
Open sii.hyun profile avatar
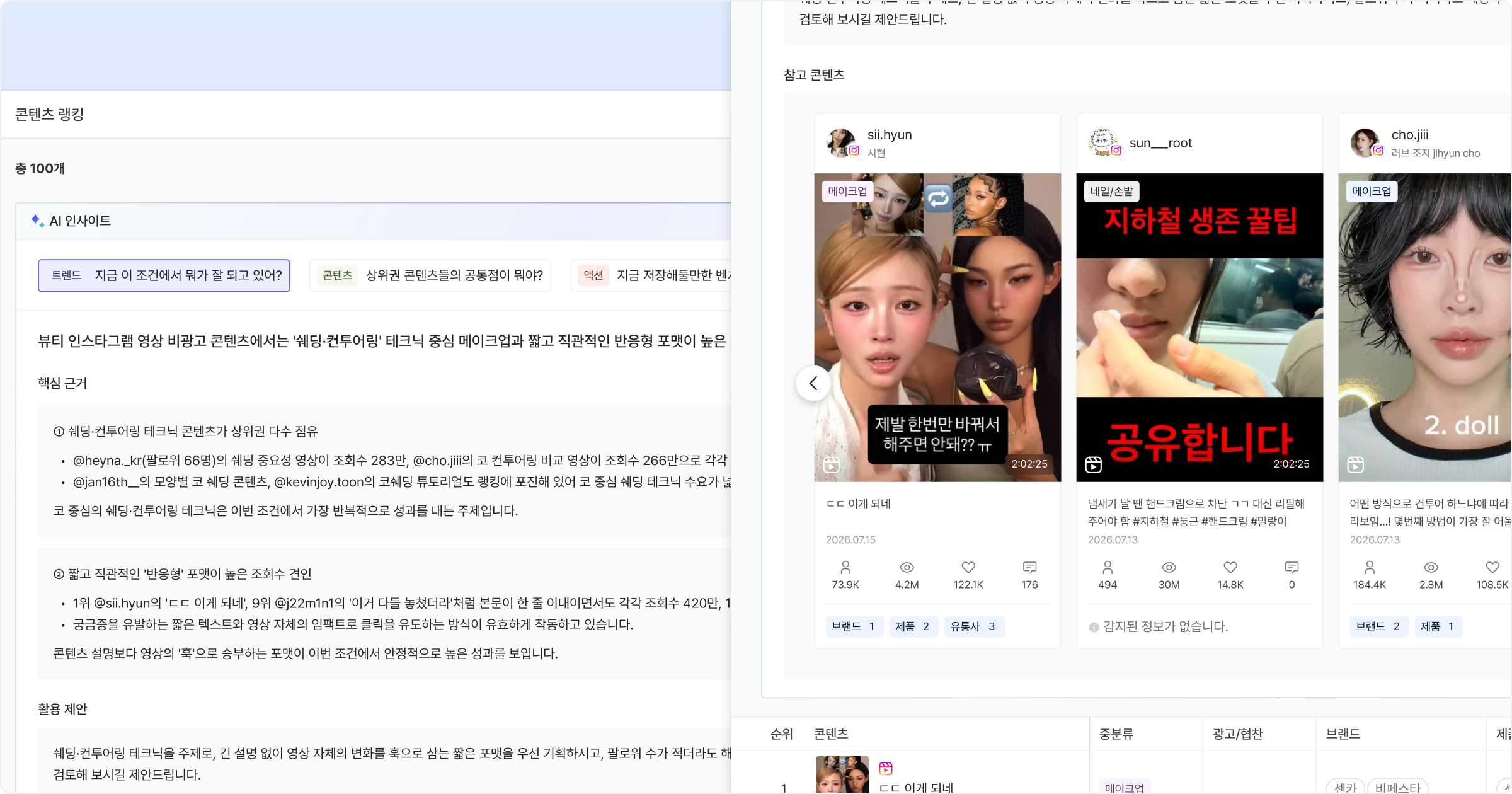[842, 143]
